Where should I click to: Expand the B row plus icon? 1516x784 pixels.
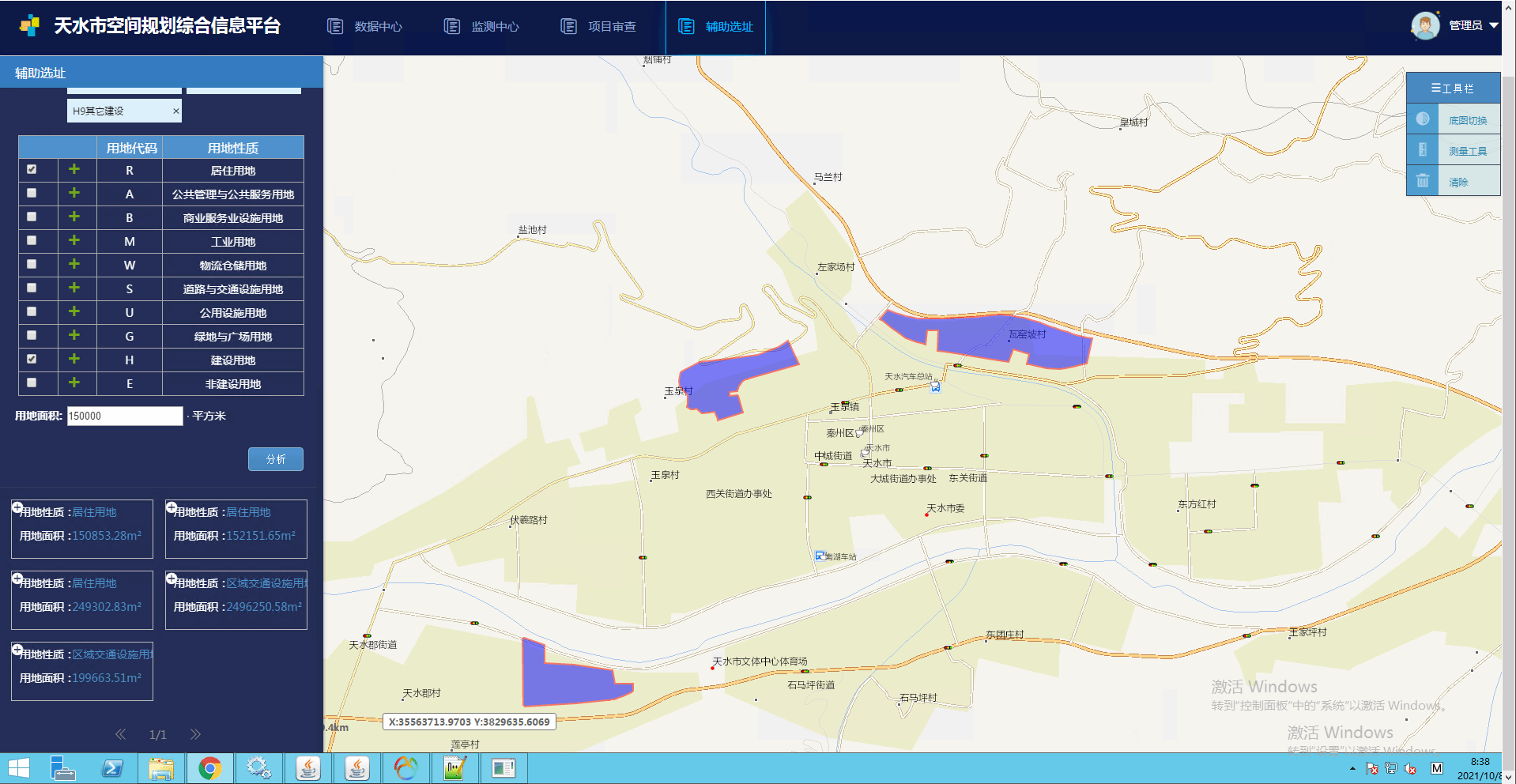click(74, 217)
